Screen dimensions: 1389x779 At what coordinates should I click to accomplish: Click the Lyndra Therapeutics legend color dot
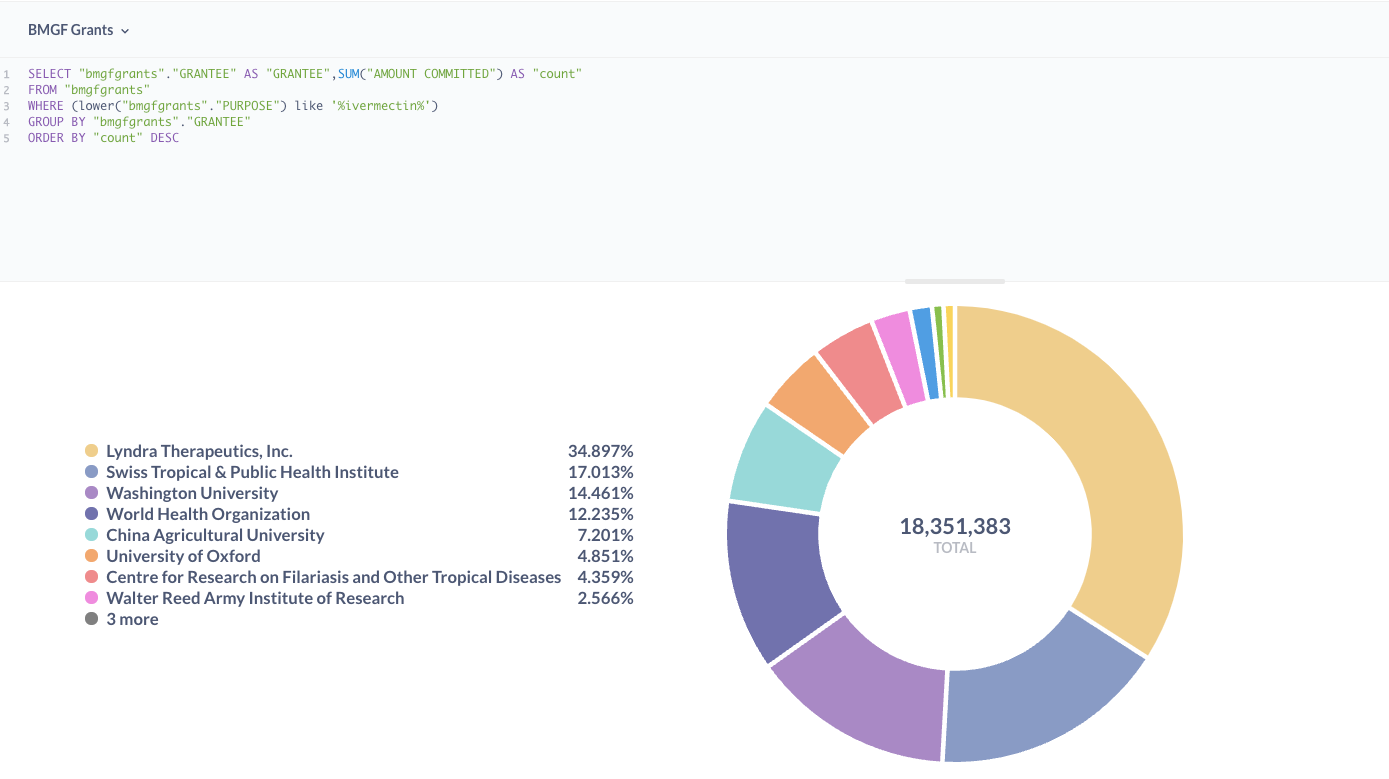[92, 451]
